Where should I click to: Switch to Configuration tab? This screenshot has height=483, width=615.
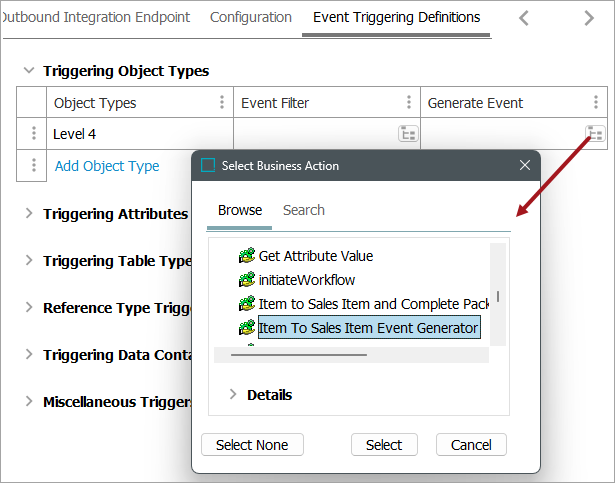pyautogui.click(x=251, y=18)
